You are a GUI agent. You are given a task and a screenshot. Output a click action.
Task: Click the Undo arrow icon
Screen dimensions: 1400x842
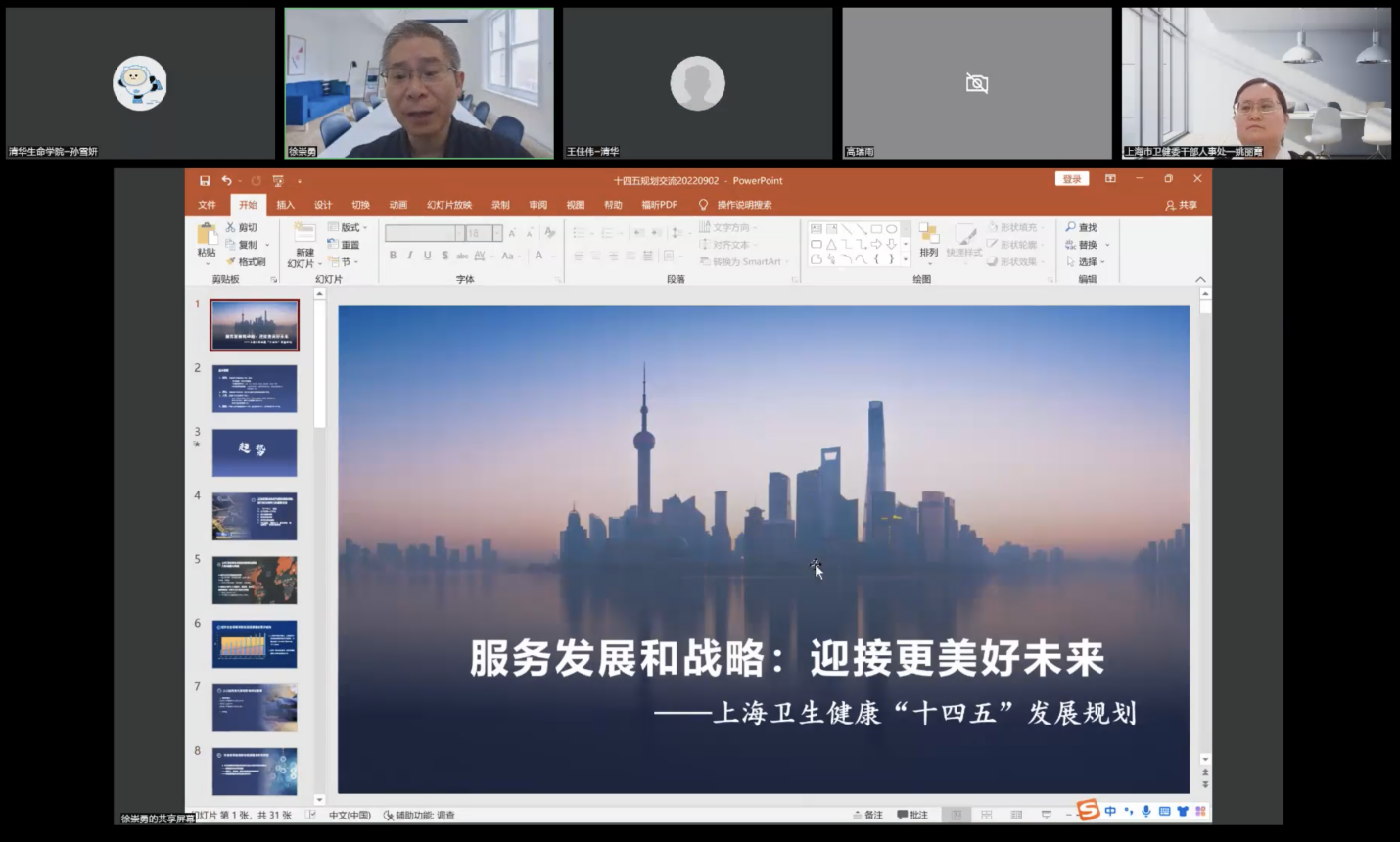click(226, 181)
